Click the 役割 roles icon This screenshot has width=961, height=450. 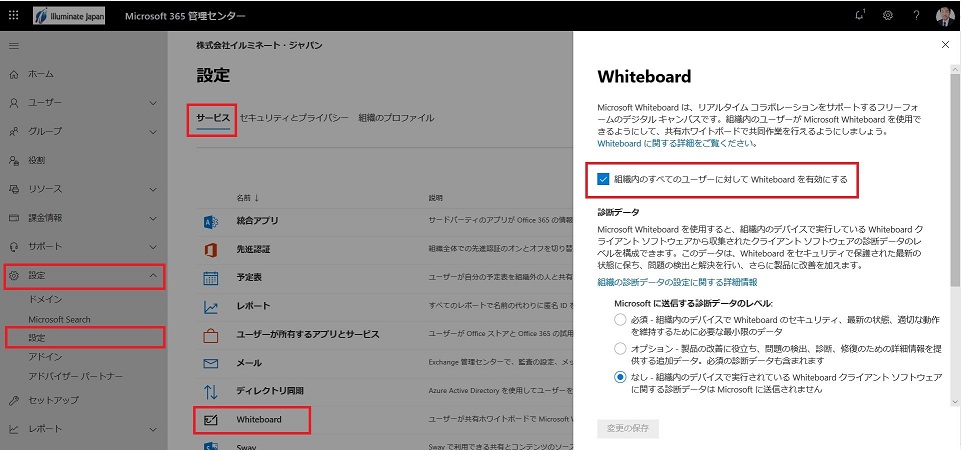(13, 160)
